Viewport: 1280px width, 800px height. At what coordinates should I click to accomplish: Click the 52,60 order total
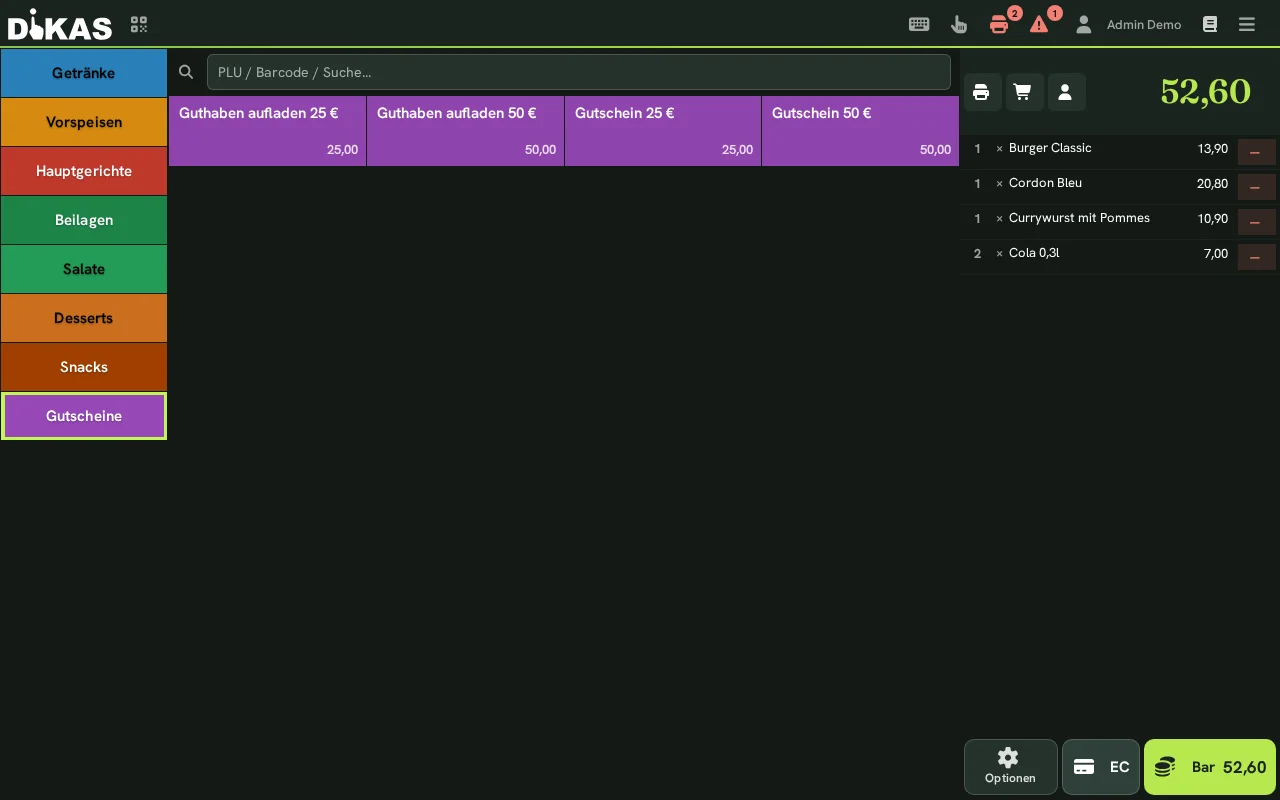(1205, 92)
